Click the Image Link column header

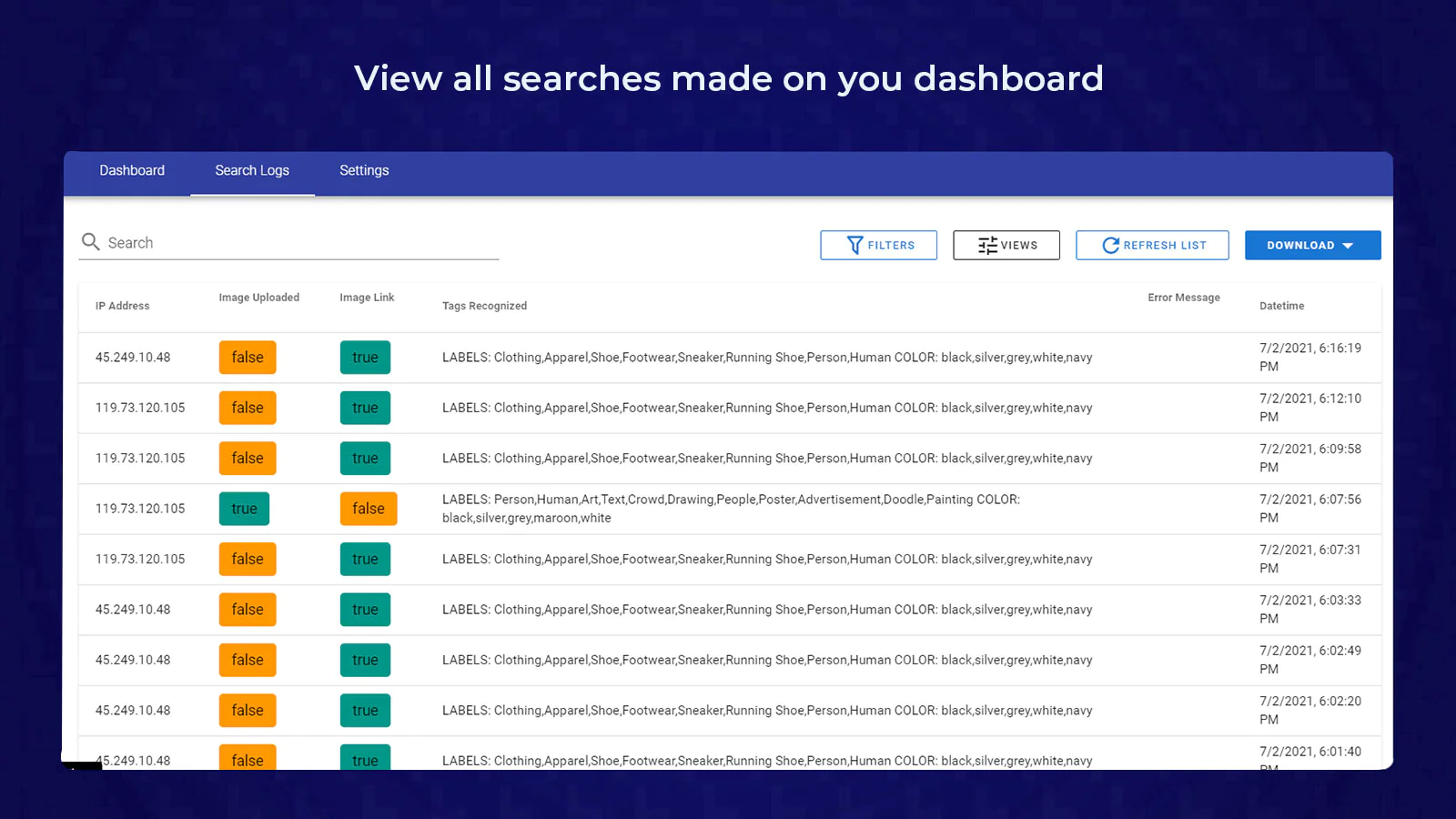(367, 298)
